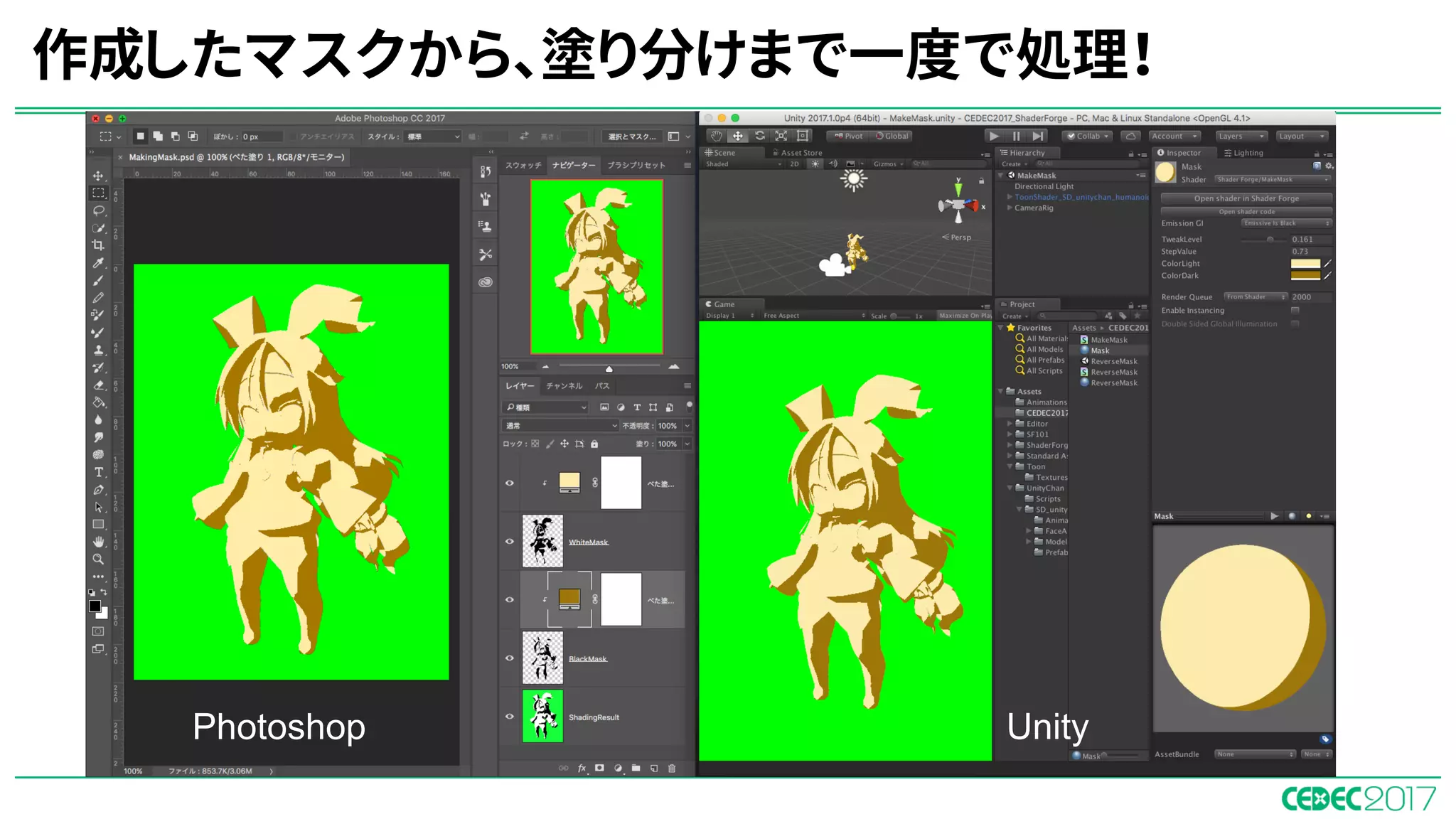This screenshot has height=819, width=1456.
Task: Click the StepValue 0.73 input field
Action: pos(1310,252)
